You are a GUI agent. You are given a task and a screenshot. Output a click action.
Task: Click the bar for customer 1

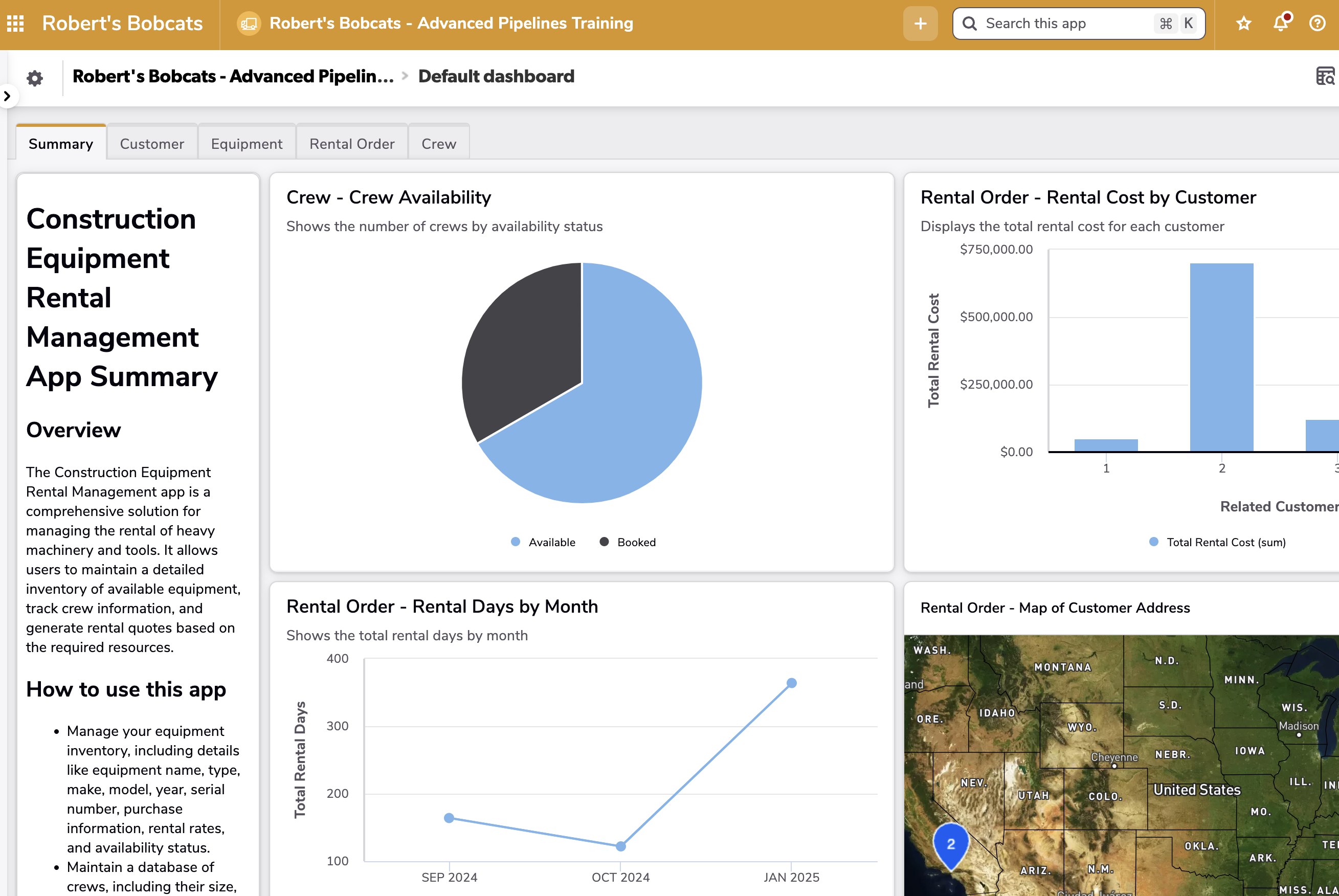coord(1106,445)
